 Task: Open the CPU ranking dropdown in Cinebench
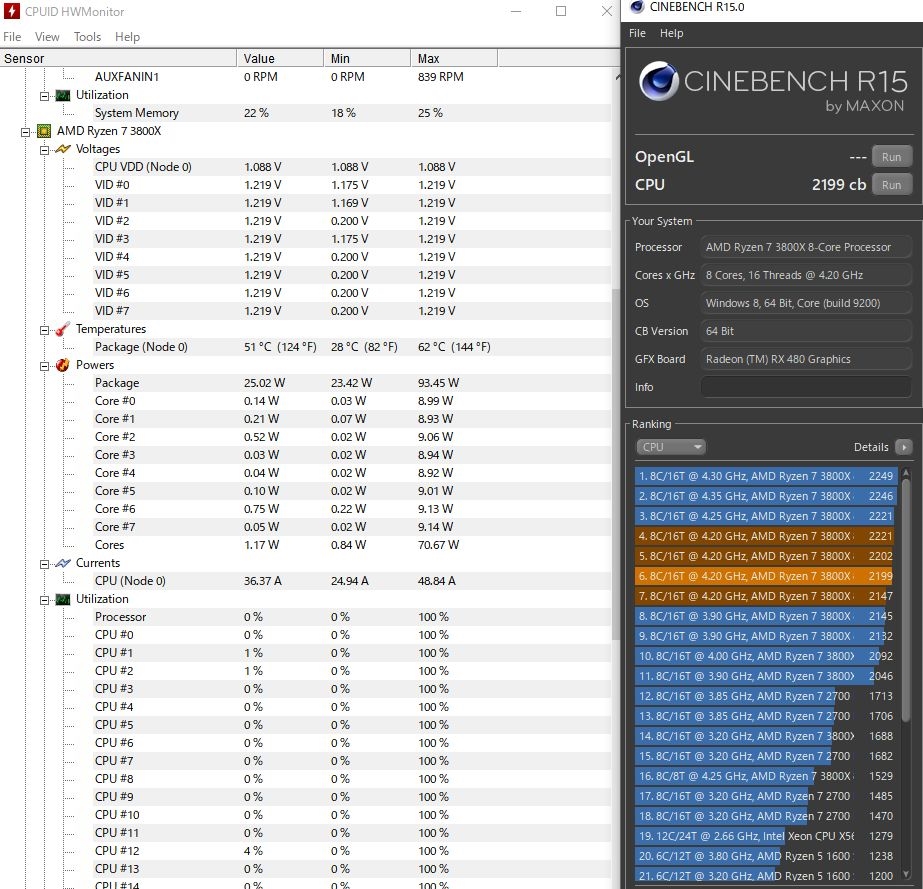pyautogui.click(x=670, y=447)
